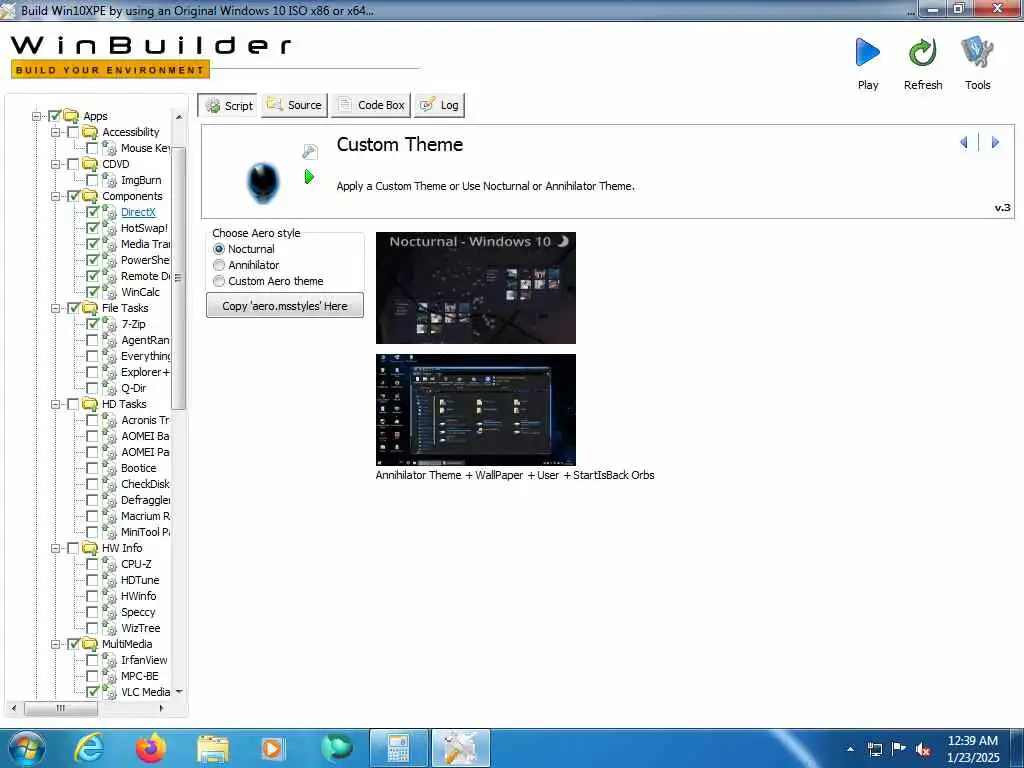
Task: Switch to the Script tab
Action: [x=228, y=105]
